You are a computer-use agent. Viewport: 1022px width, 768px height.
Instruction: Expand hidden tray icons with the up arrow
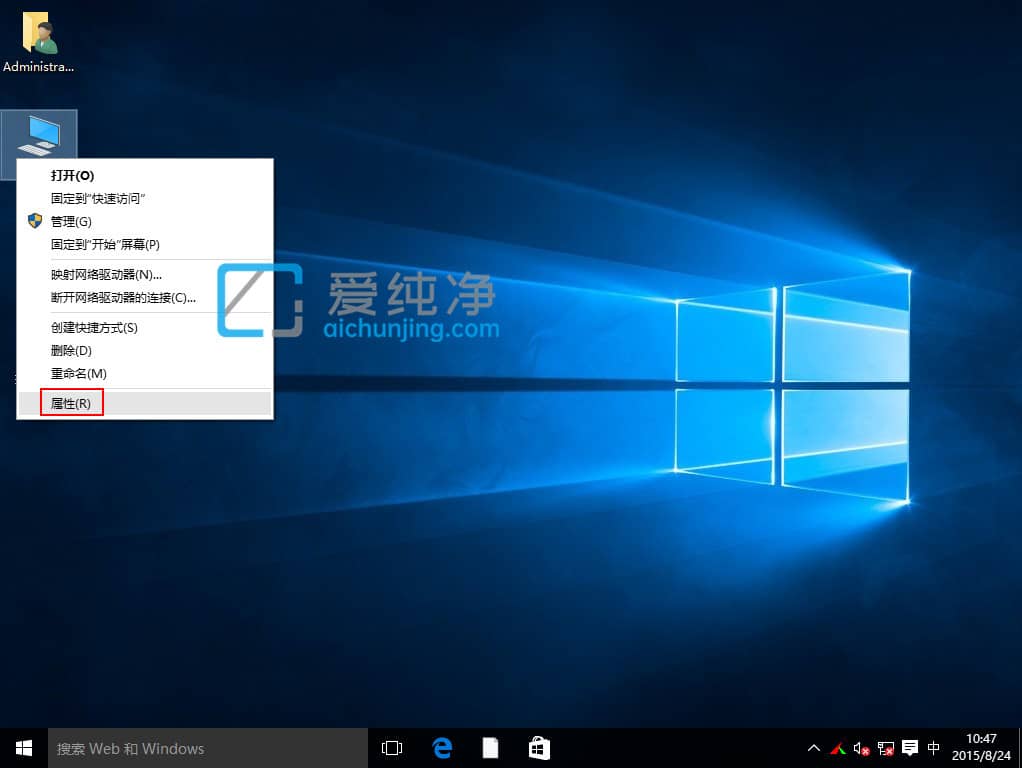pyautogui.click(x=813, y=748)
